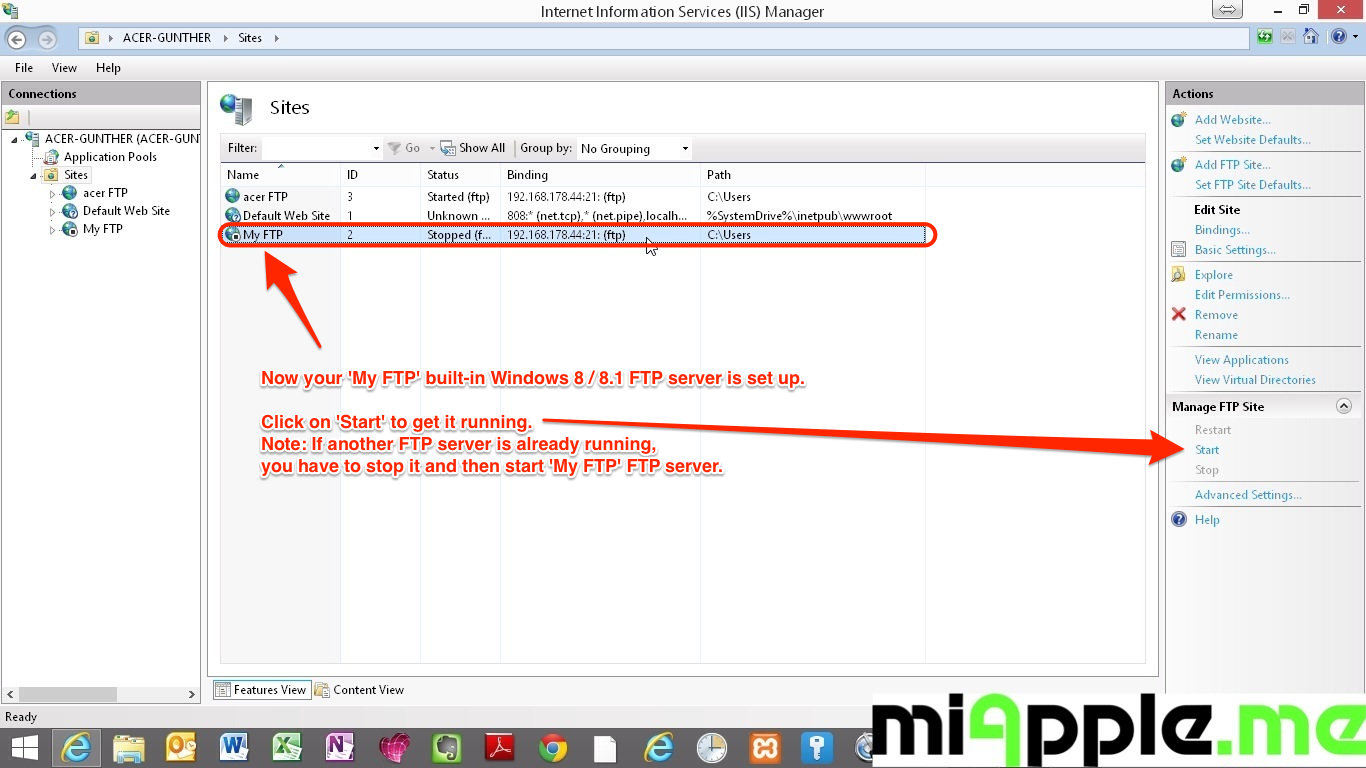This screenshot has height=768, width=1366.
Task: Click the Word icon in taskbar
Action: (234, 747)
